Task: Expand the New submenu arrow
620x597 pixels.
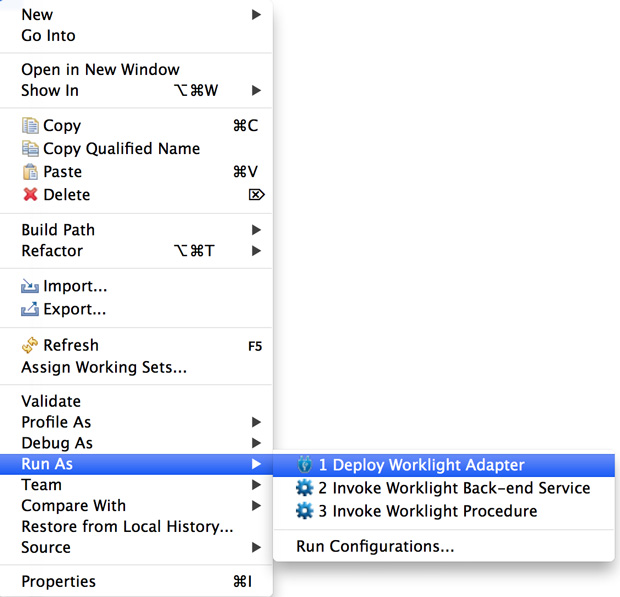Action: click(256, 15)
